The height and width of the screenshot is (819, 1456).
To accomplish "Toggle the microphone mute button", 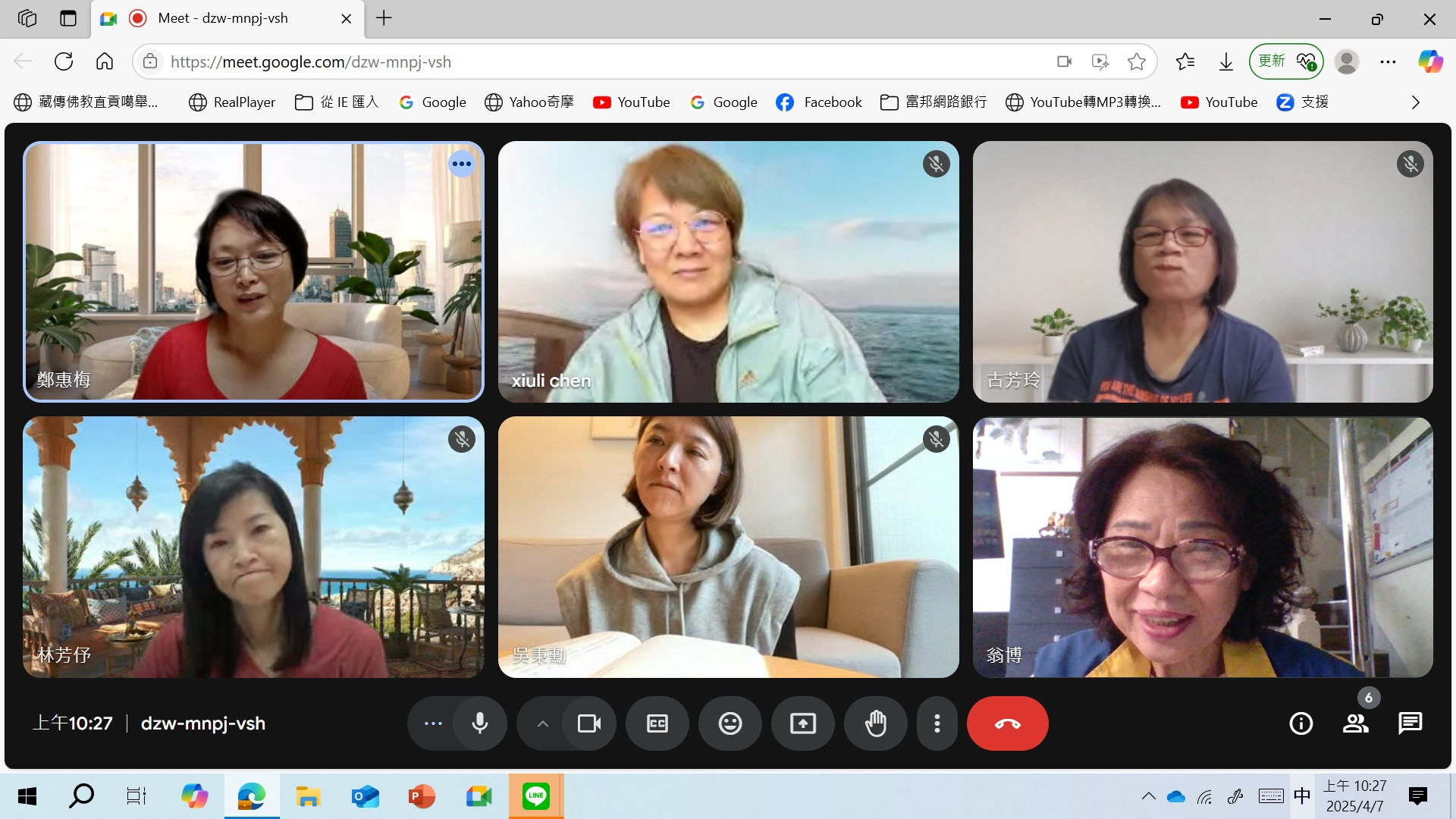I will tap(479, 723).
